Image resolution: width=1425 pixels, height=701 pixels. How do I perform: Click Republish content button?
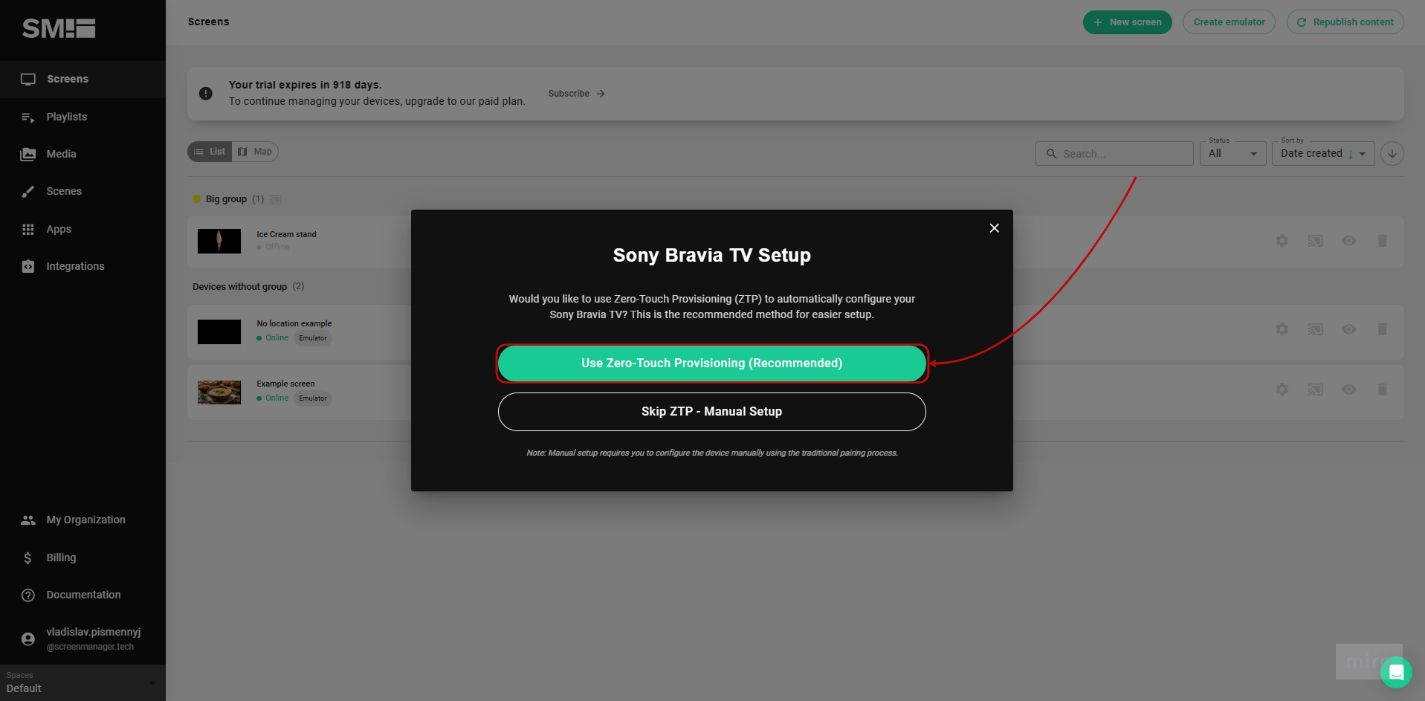1344,22
